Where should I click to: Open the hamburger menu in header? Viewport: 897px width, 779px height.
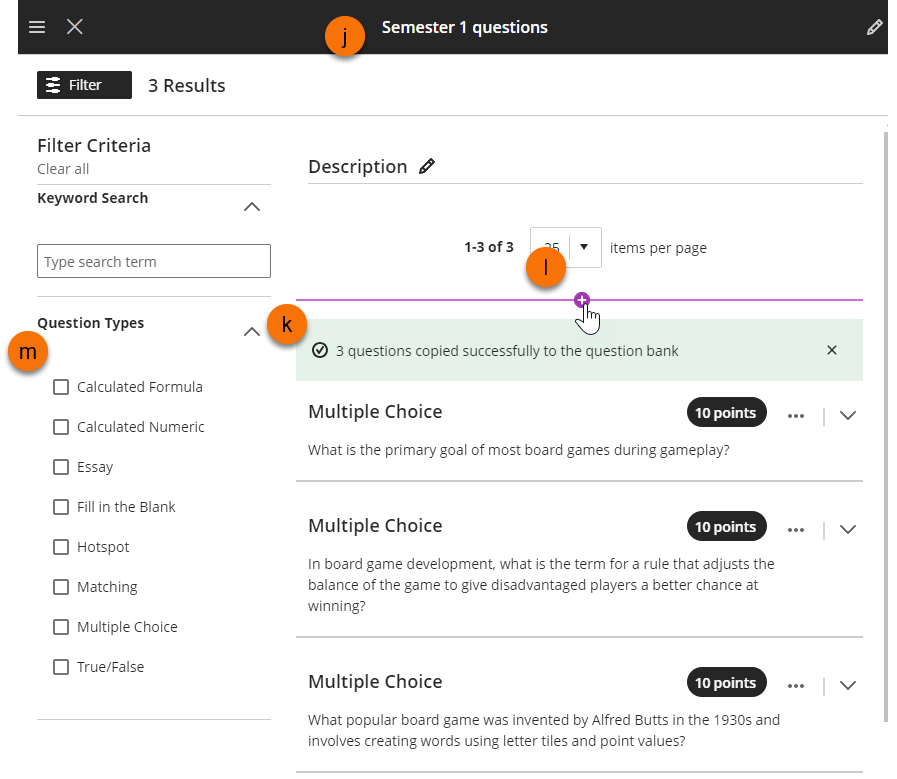click(37, 27)
